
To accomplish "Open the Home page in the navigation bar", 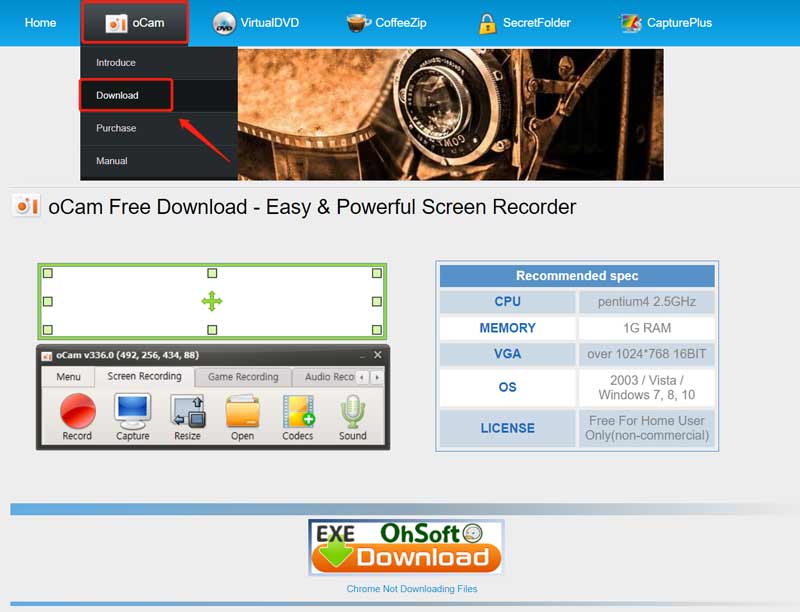I will (40, 23).
